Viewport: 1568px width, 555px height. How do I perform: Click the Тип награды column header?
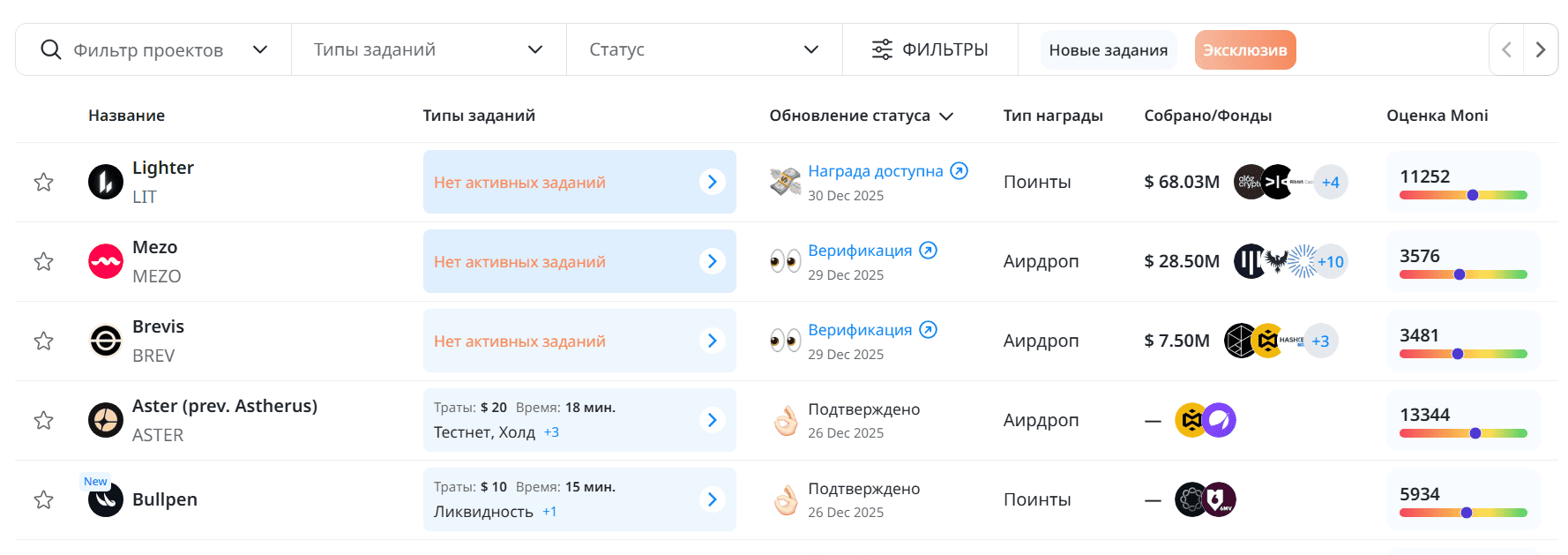tap(1053, 116)
